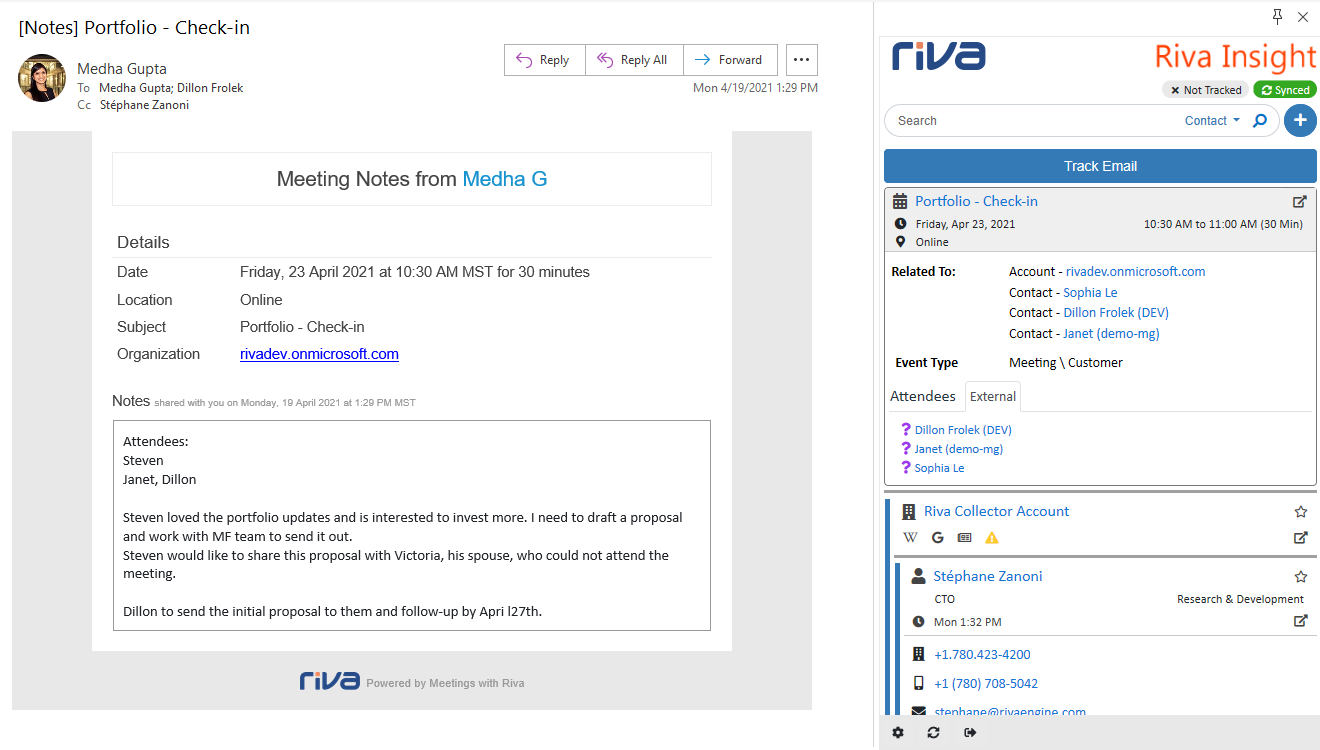Open the Contact search type dropdown
The height and width of the screenshot is (750, 1320).
(x=1212, y=121)
